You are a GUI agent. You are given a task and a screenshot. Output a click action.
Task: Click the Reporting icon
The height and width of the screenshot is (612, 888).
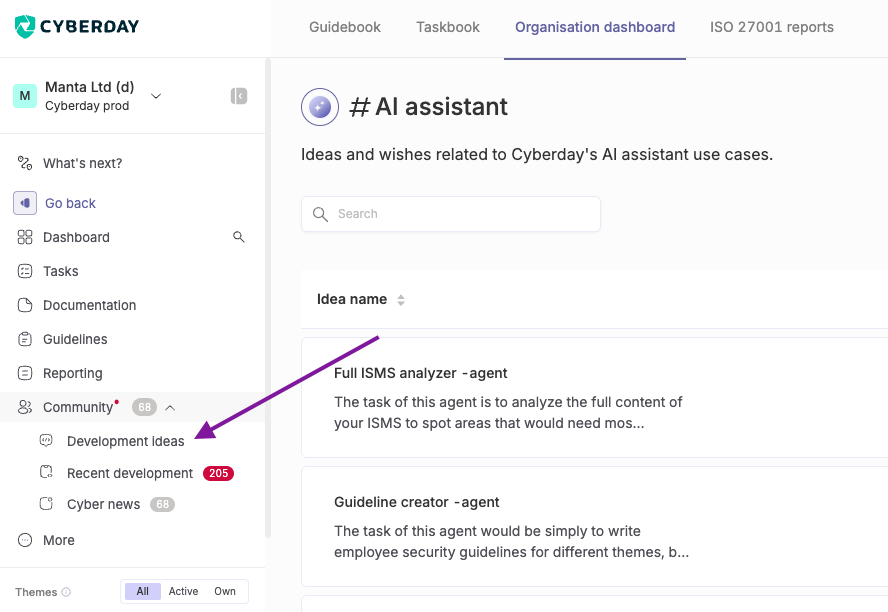25,373
